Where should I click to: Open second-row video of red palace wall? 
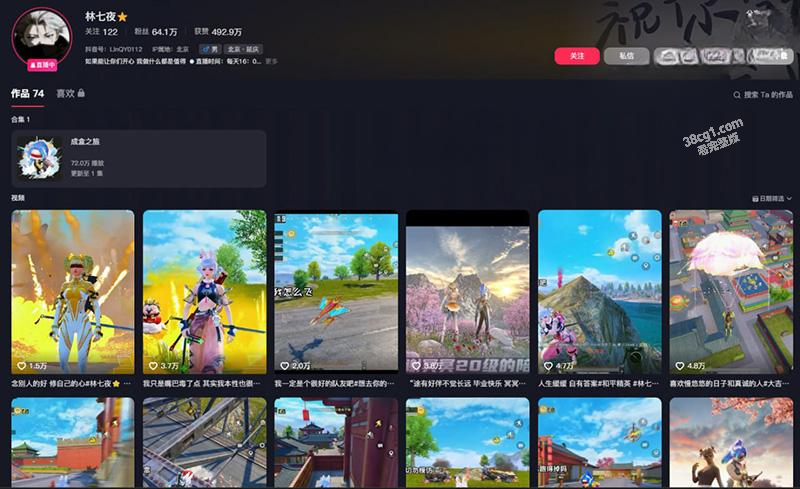point(73,443)
